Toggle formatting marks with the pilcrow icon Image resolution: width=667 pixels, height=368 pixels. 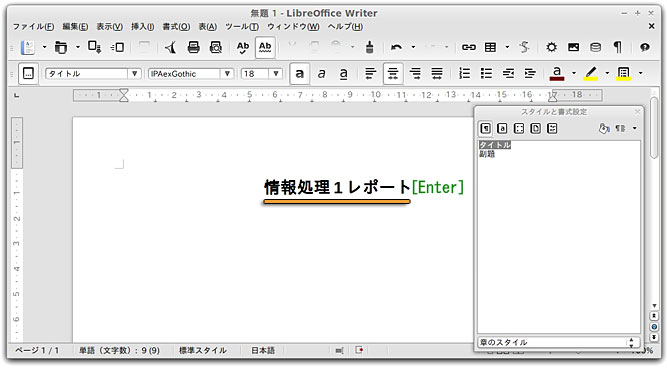coord(618,47)
